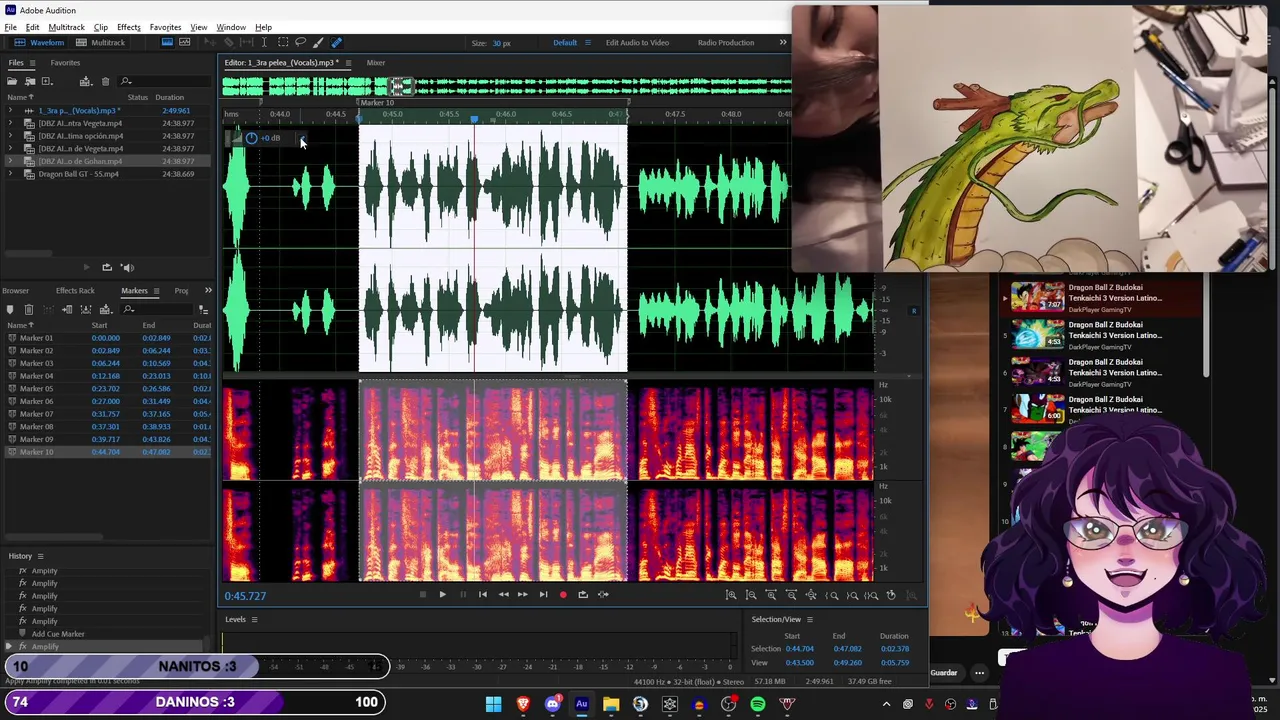Toggle Auto-play in Files preview
The image size is (1280, 720).
click(x=127, y=267)
